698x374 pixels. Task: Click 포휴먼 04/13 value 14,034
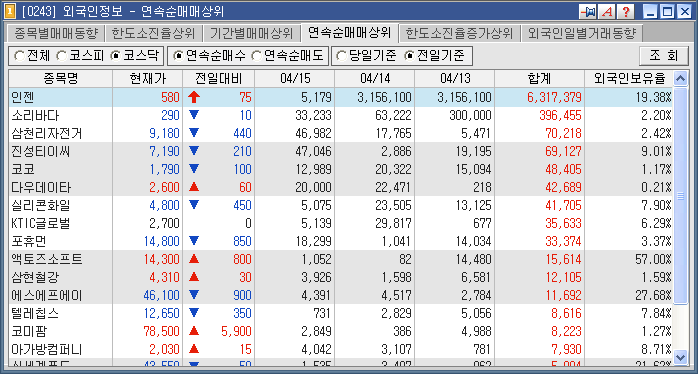(473, 242)
